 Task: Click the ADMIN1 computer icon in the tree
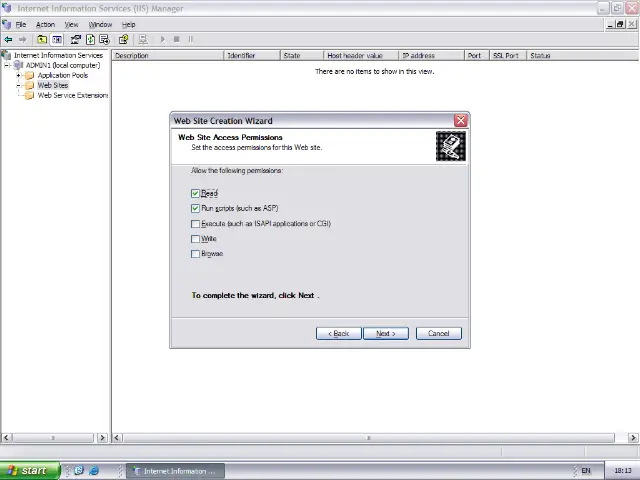pyautogui.click(x=18, y=65)
